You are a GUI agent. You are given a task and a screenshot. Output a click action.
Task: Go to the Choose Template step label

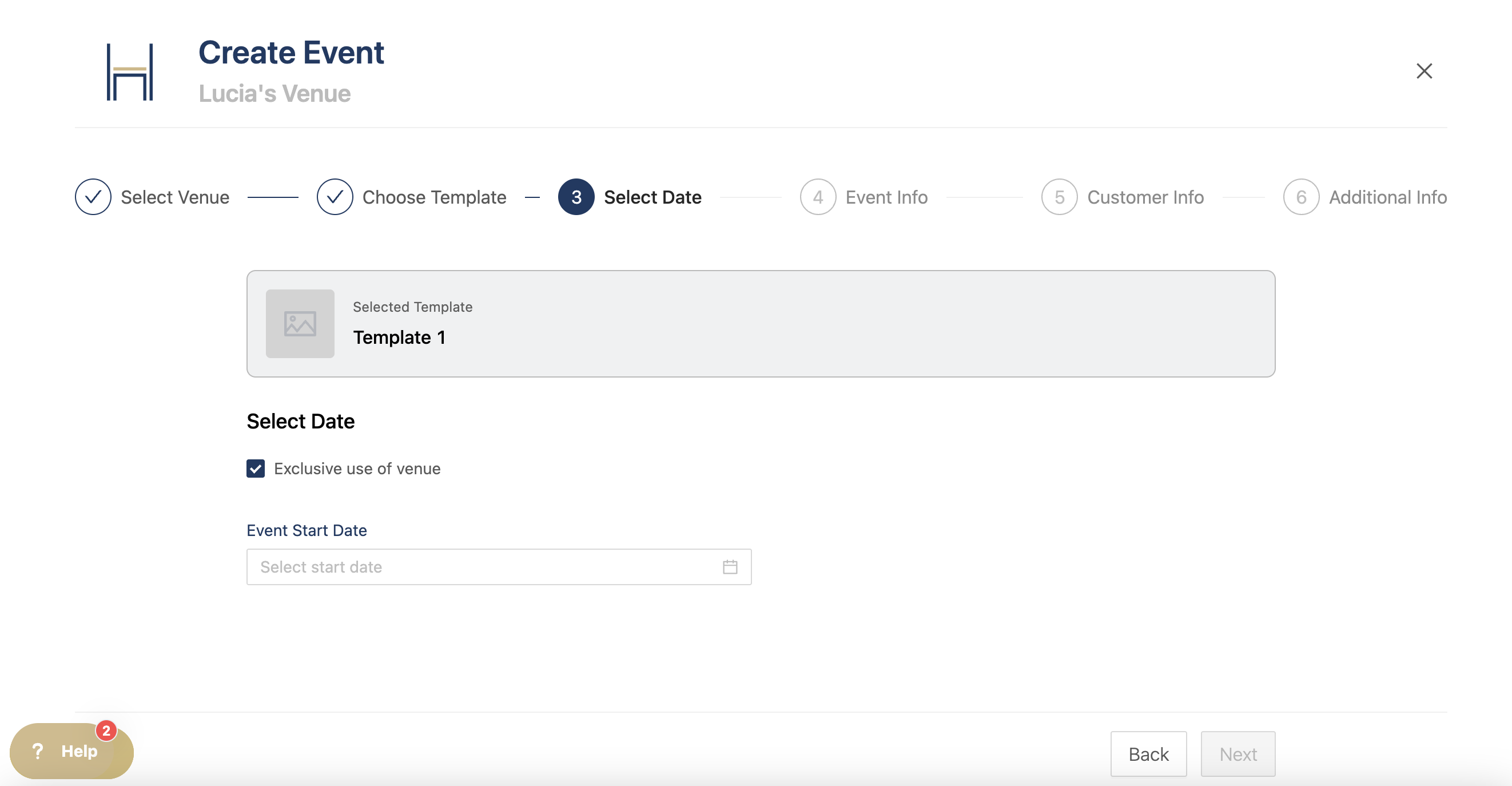click(434, 197)
